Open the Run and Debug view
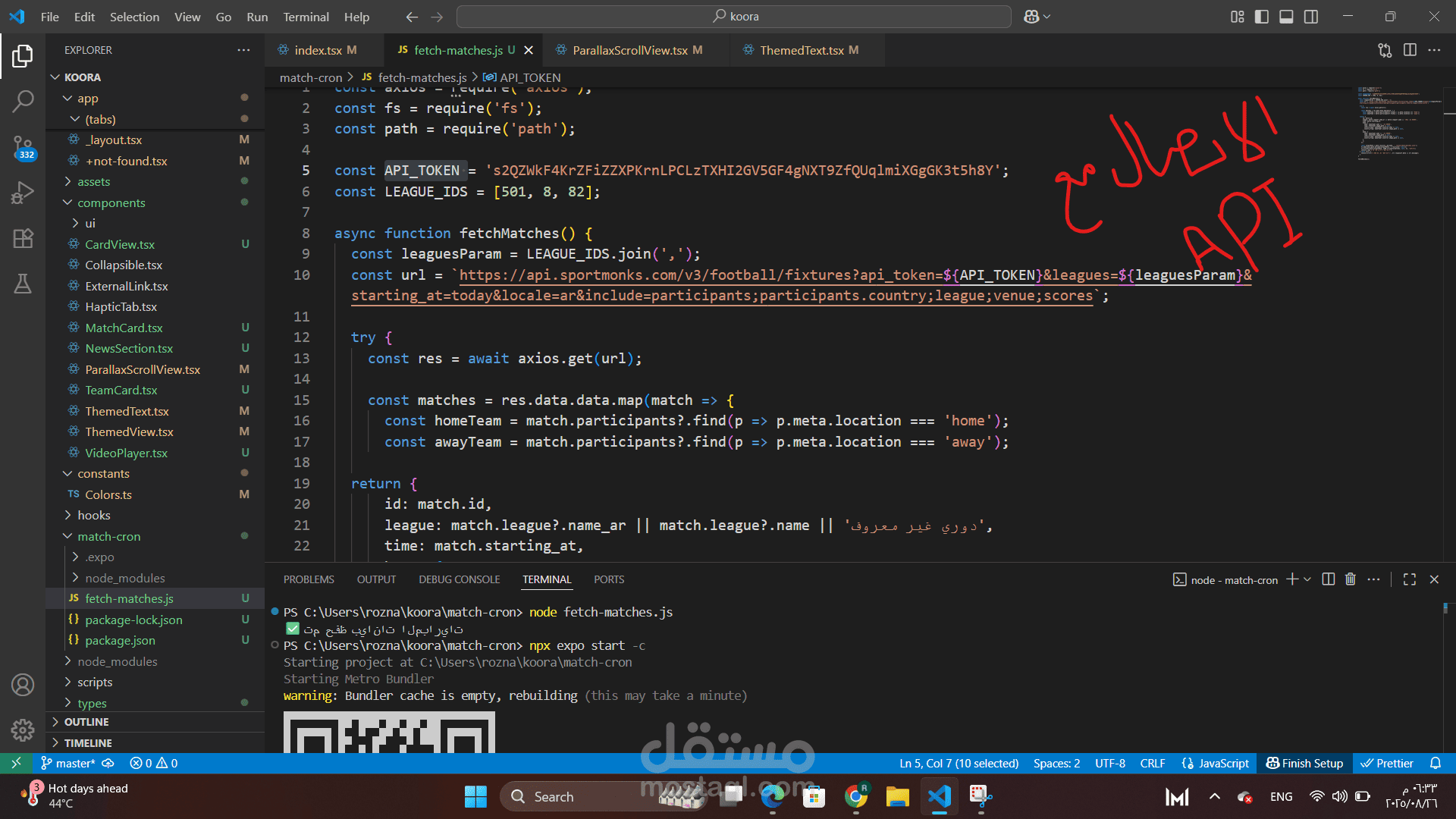This screenshot has height=819, width=1456. coord(23,193)
